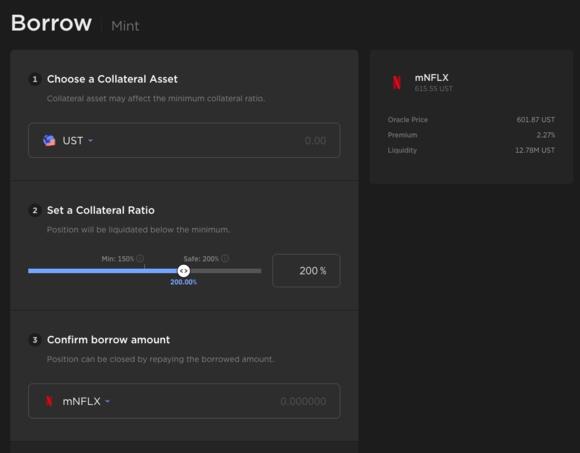Click the 615.55 UST price under mNFLX
Image resolution: width=580 pixels, height=453 pixels.
pyautogui.click(x=433, y=89)
